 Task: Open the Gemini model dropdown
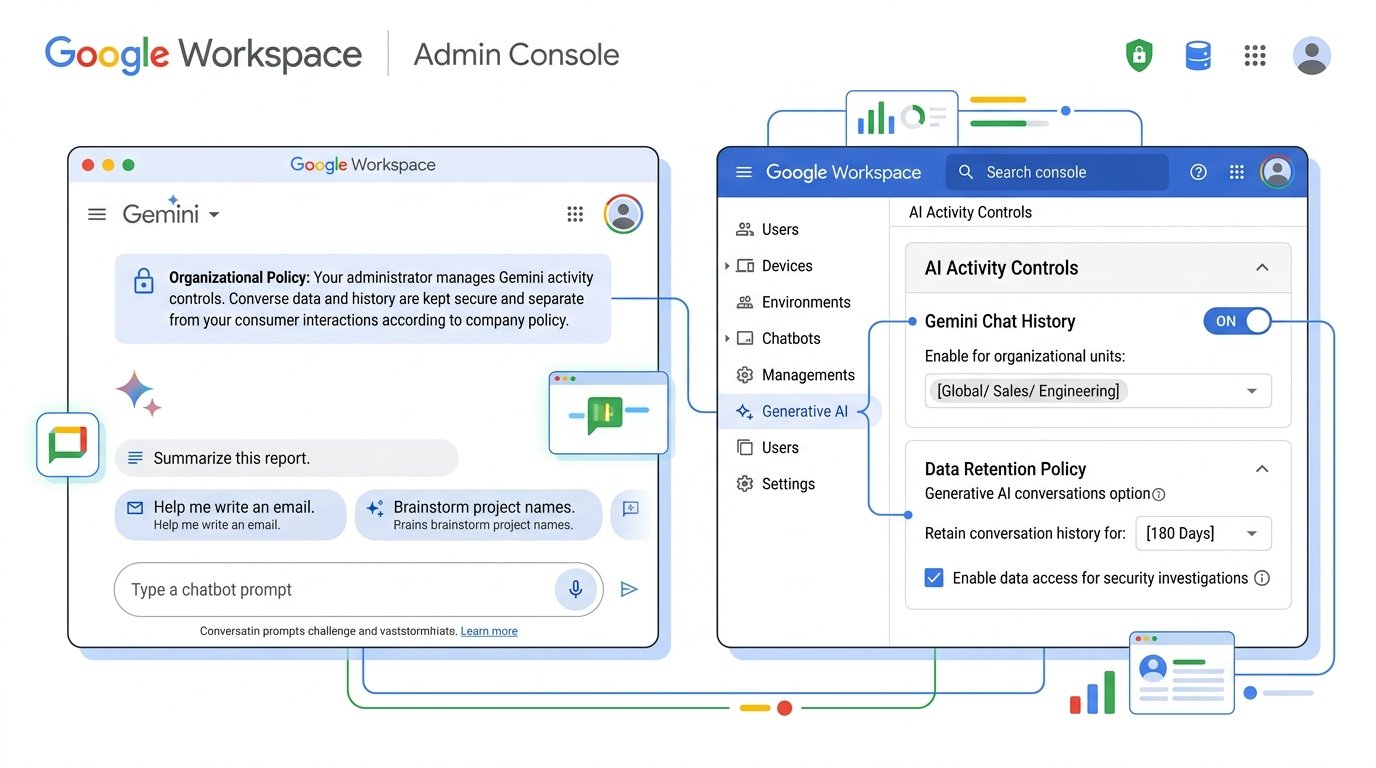171,213
